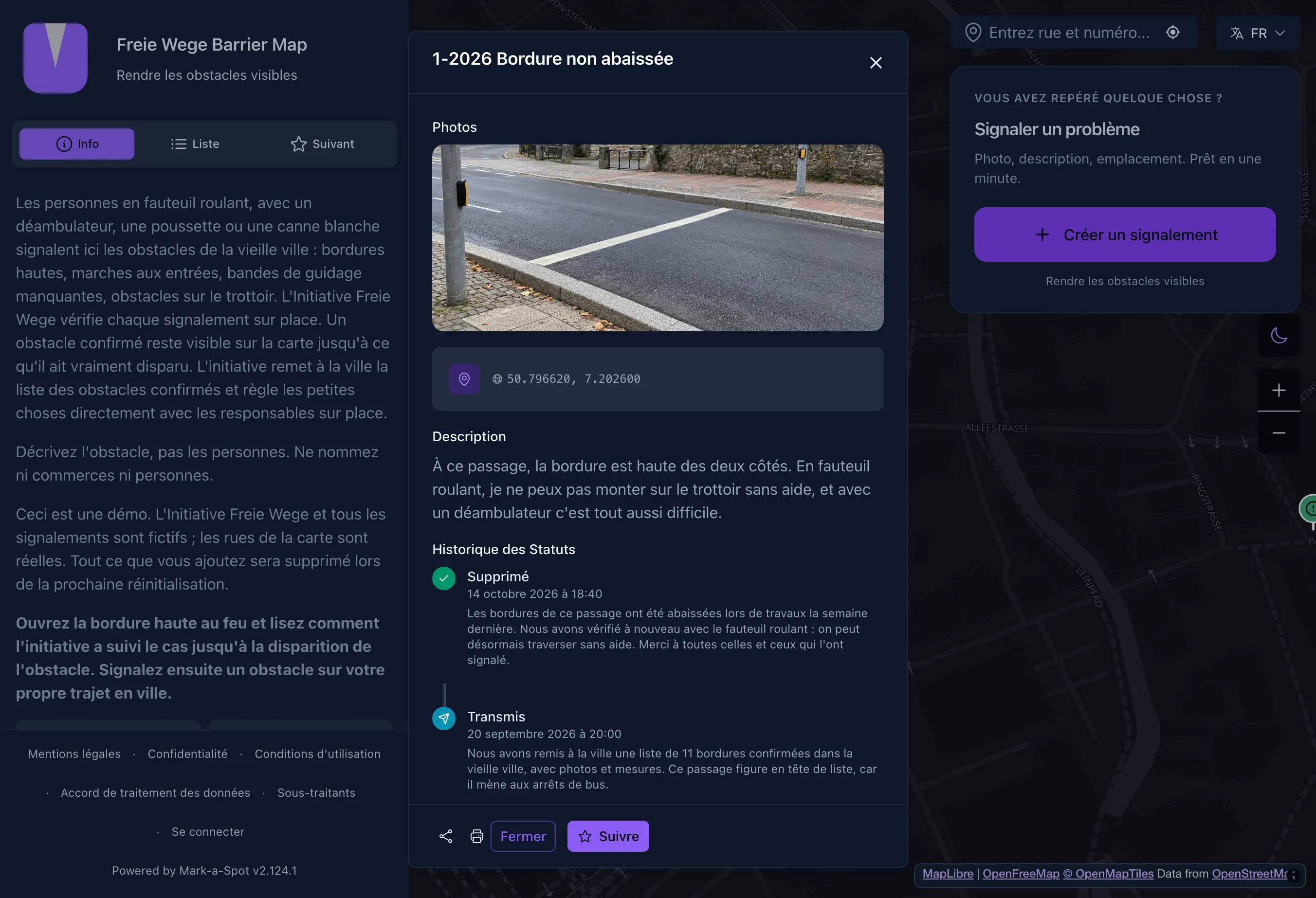
Task: Toggle following with the Suivre button
Action: [x=608, y=836]
